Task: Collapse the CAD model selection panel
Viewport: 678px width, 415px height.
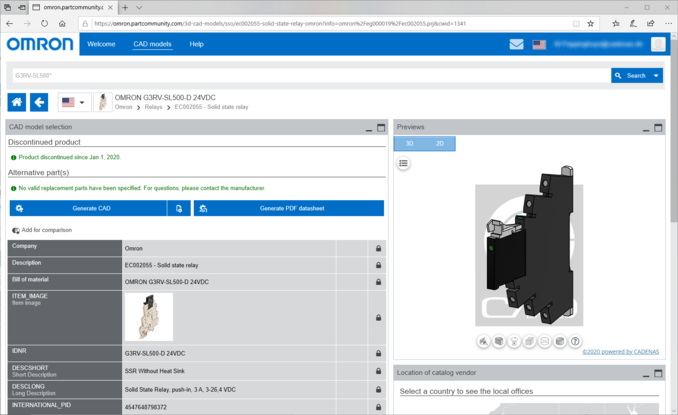Action: click(368, 128)
